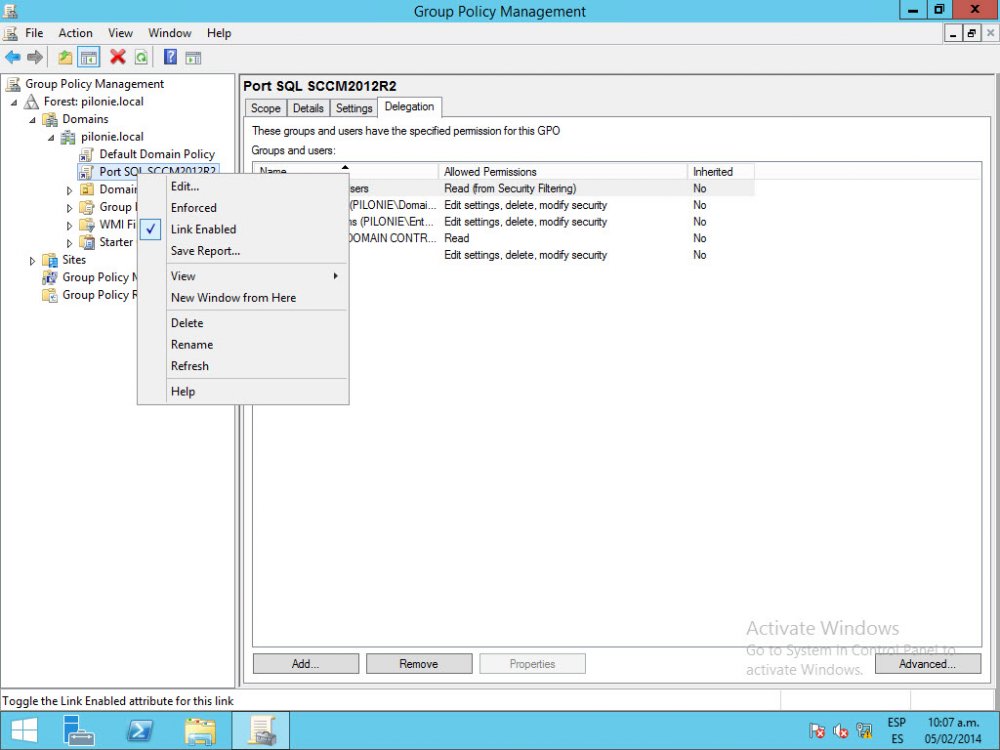Click the pilonie.local domain icon
1000x750 pixels.
[68, 136]
